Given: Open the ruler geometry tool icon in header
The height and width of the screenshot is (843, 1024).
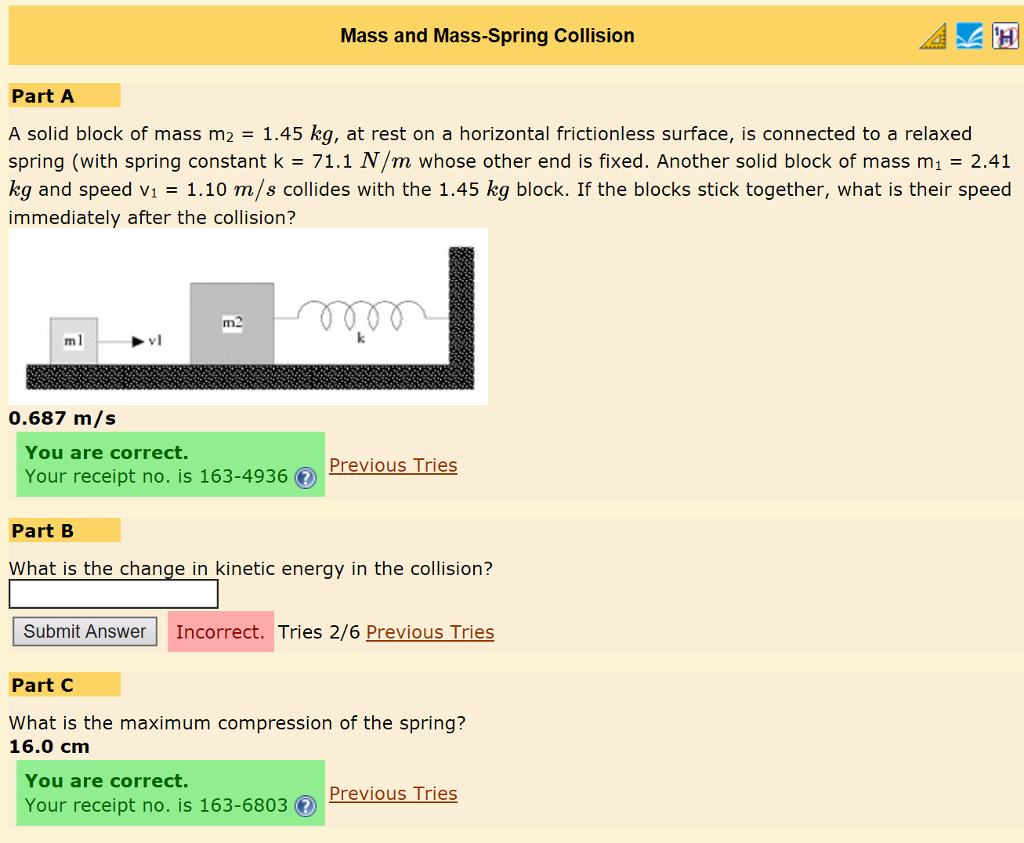Looking at the screenshot, I should 932,35.
